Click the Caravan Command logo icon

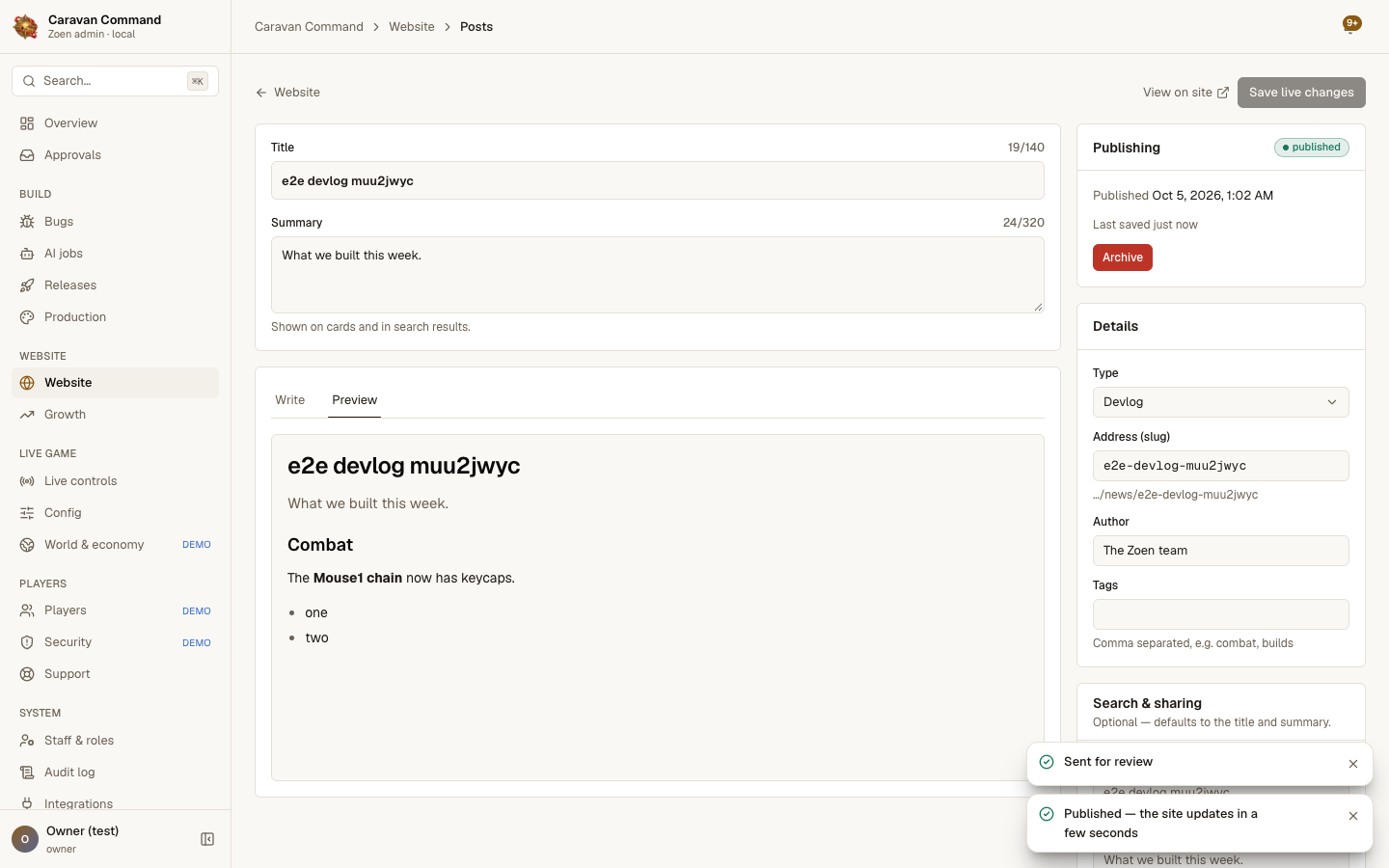pos(26,27)
